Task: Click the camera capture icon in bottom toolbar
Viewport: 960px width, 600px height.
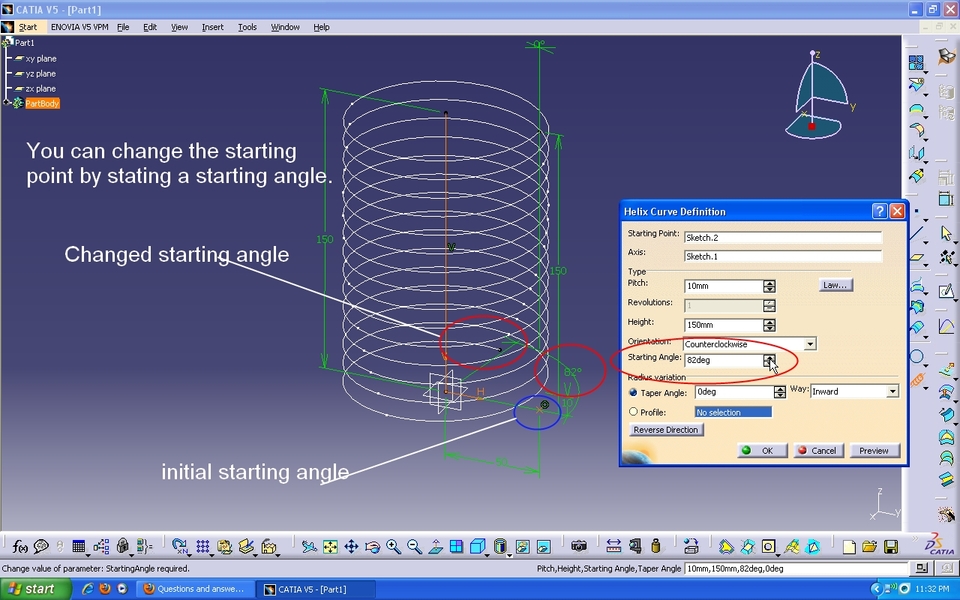Action: click(x=578, y=545)
